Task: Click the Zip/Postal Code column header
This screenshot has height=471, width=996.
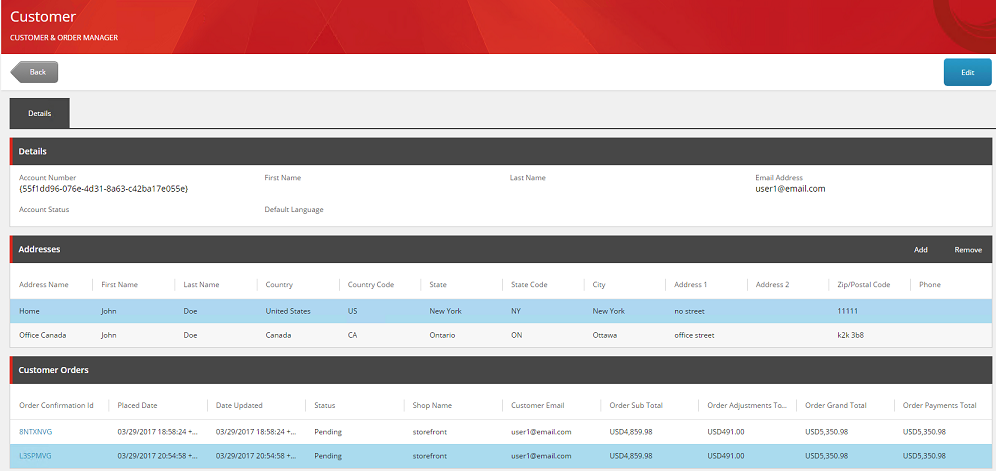Action: 863,285
